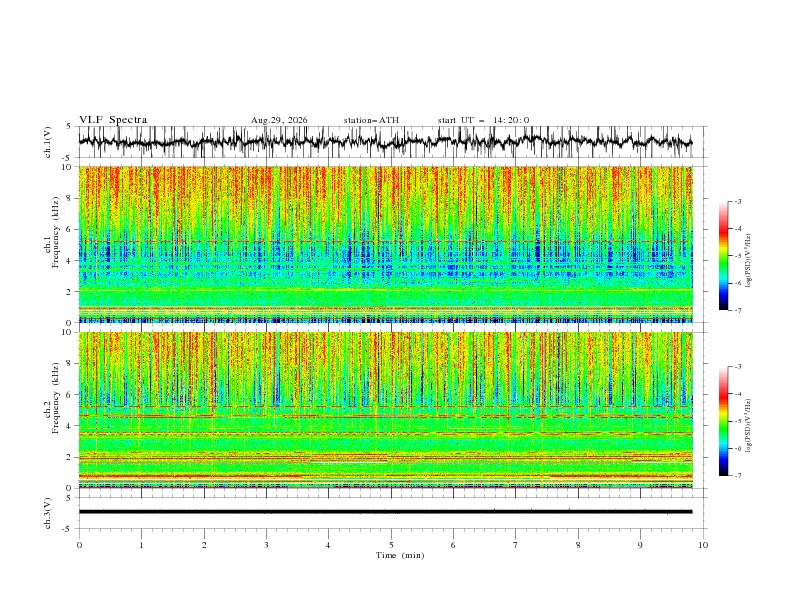Click the VLF Spectra title text
The image size is (792, 612).
click(x=113, y=120)
